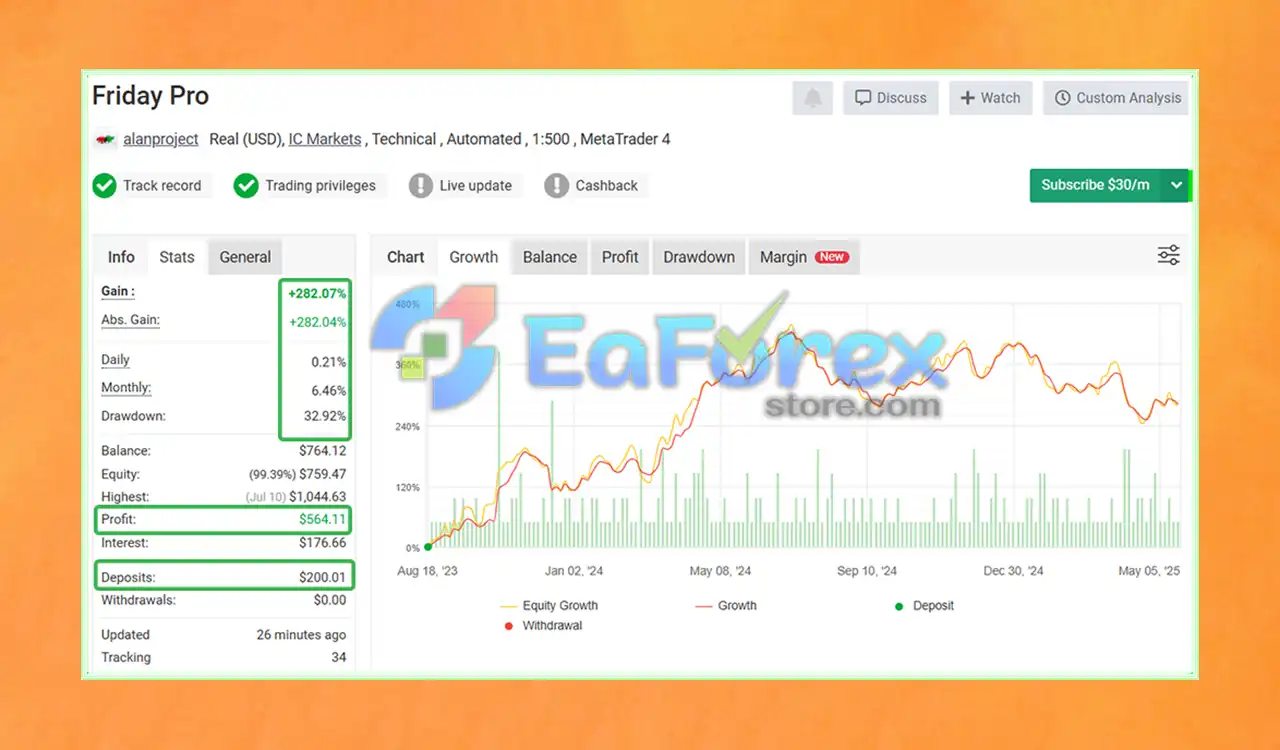1280x750 pixels.
Task: Click the Track record green check icon
Action: 104,186
